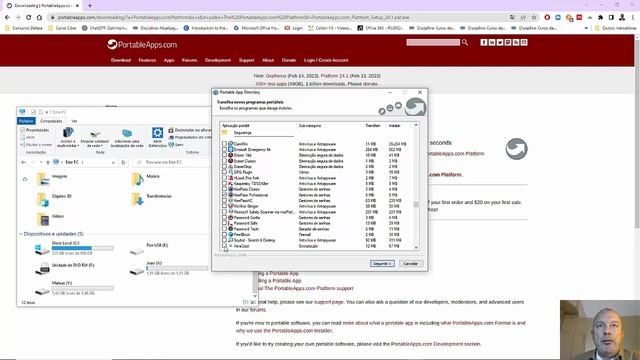640x360 pixels.
Task: Go to Chrome home button
Action: [x=39, y=18]
